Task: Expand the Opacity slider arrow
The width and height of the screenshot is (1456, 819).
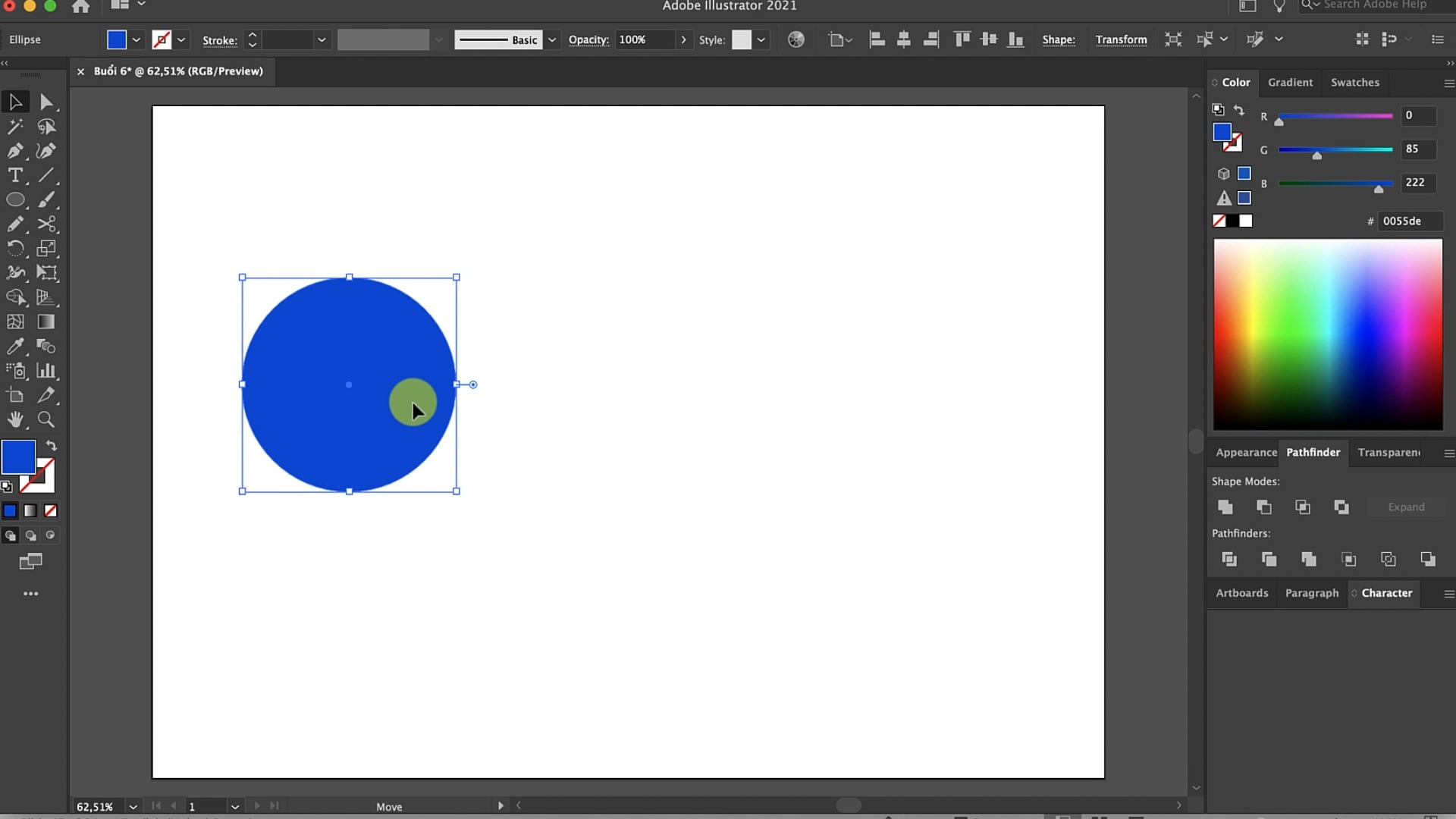Action: (x=684, y=39)
